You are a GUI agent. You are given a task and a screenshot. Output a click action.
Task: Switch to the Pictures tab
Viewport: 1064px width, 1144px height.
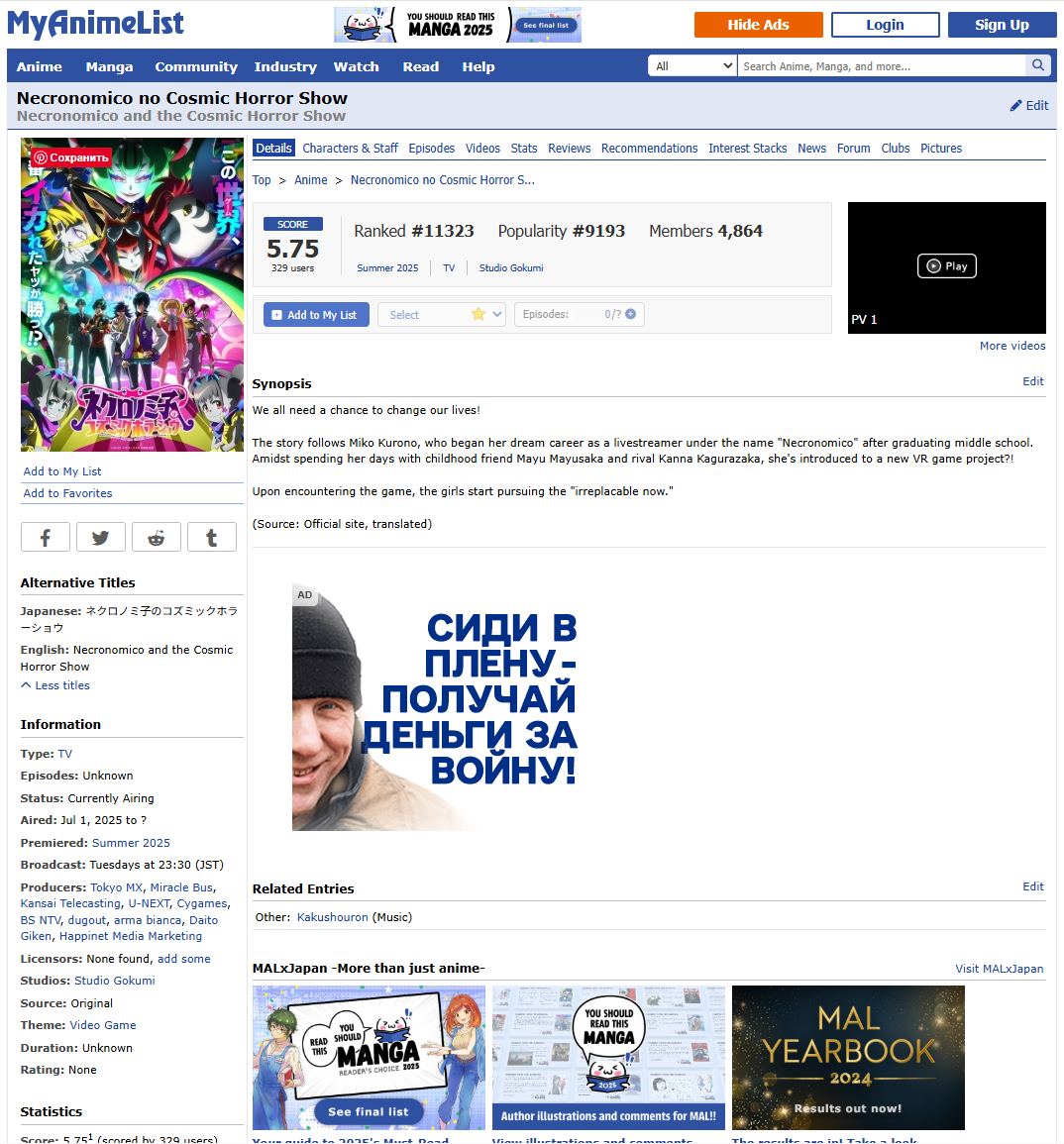[x=941, y=149]
